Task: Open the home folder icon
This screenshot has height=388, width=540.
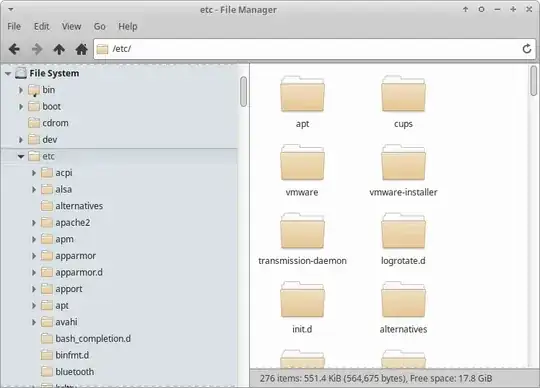Action: pos(81,49)
